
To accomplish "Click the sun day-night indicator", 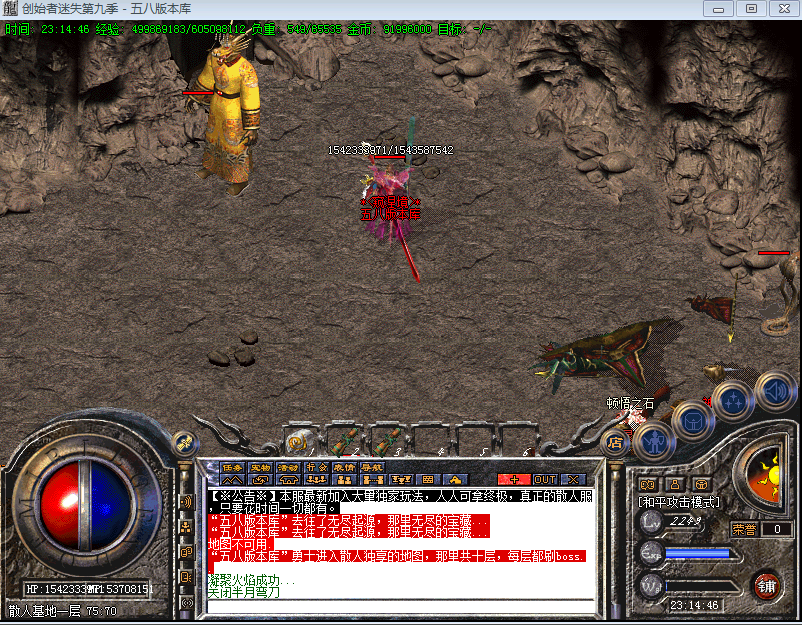I will click(x=766, y=477).
